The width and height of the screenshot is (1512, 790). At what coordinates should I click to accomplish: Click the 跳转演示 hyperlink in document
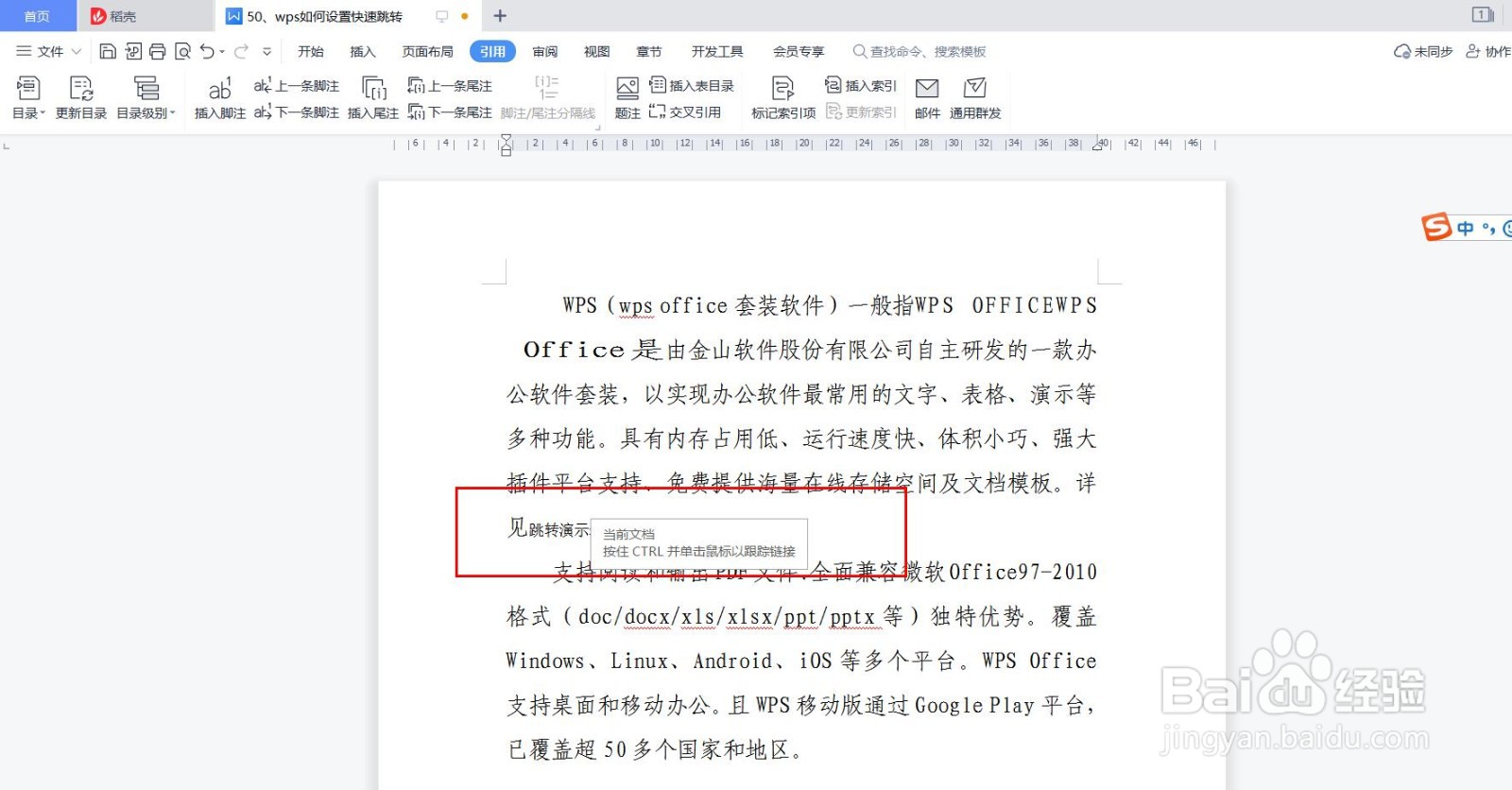[558, 530]
